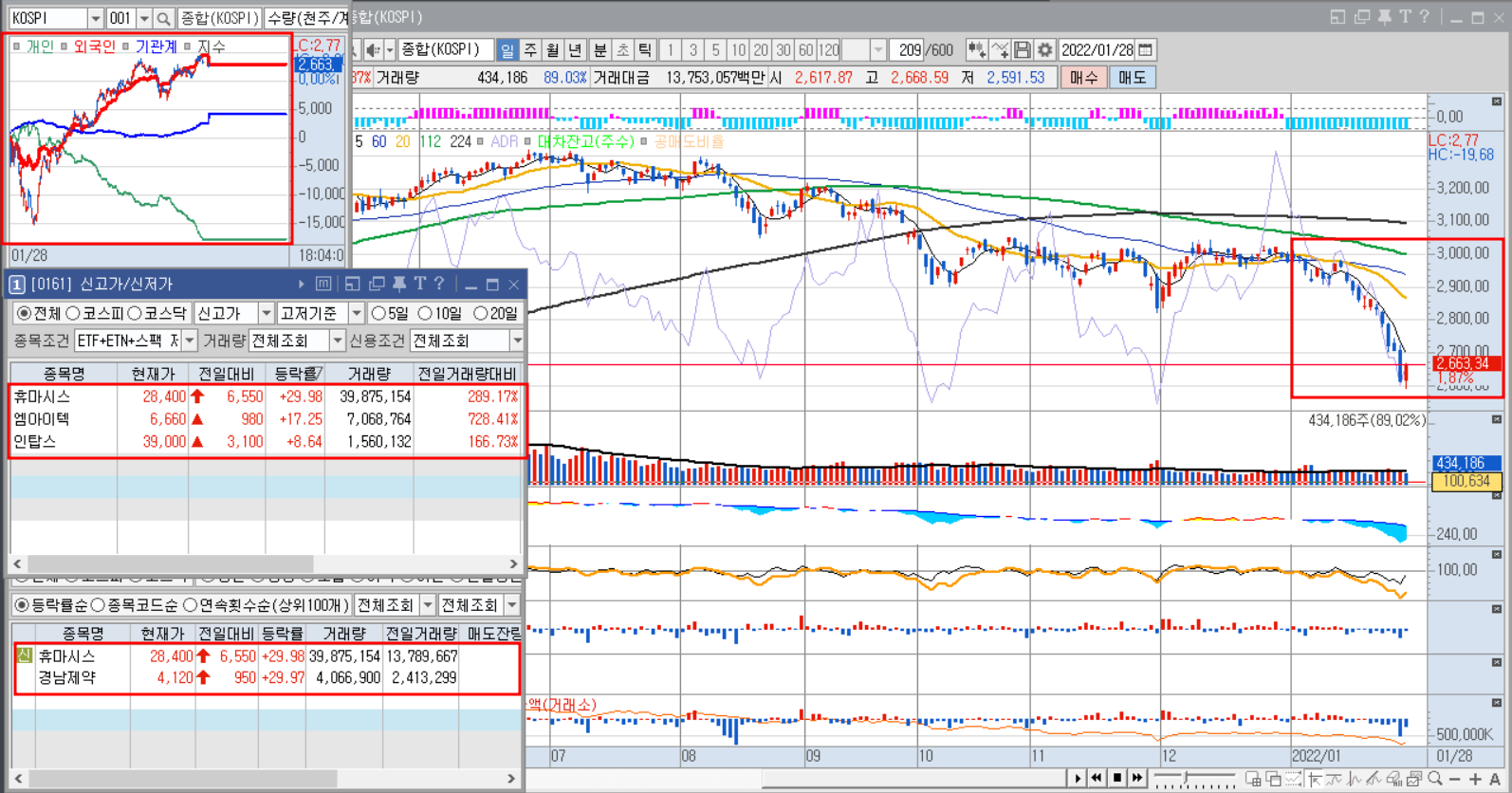Select the 코스닥 radio button

point(135,313)
